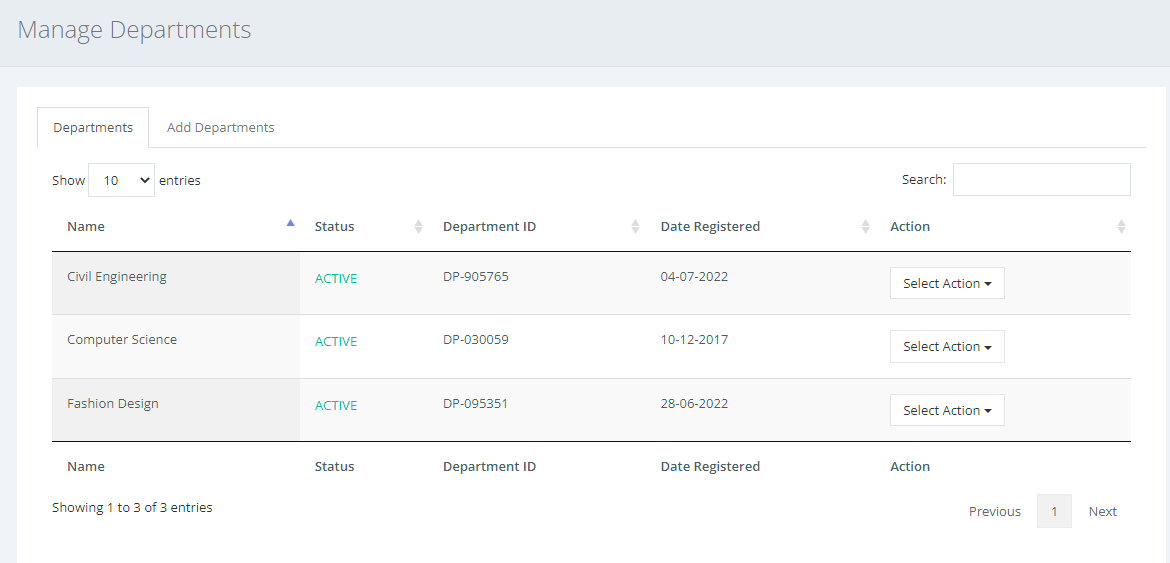The width and height of the screenshot is (1170, 563).
Task: Click department ID DP-905765
Action: point(475,277)
